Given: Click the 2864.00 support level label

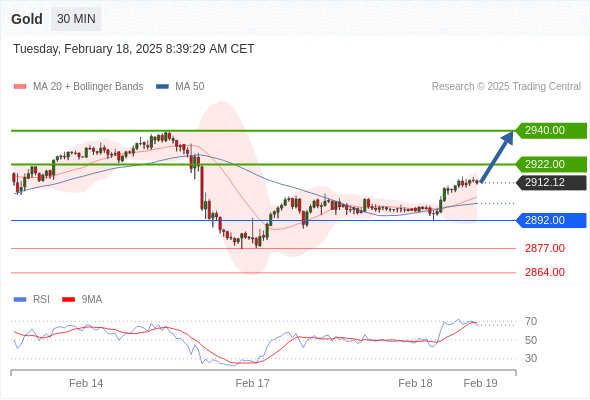Looking at the screenshot, I should (545, 272).
